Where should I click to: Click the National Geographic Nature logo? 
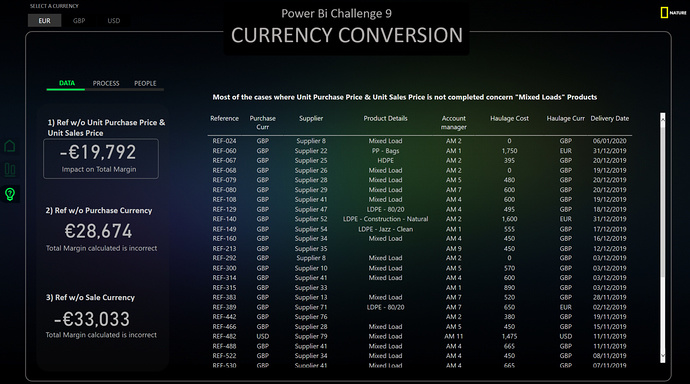pyautogui.click(x=673, y=13)
